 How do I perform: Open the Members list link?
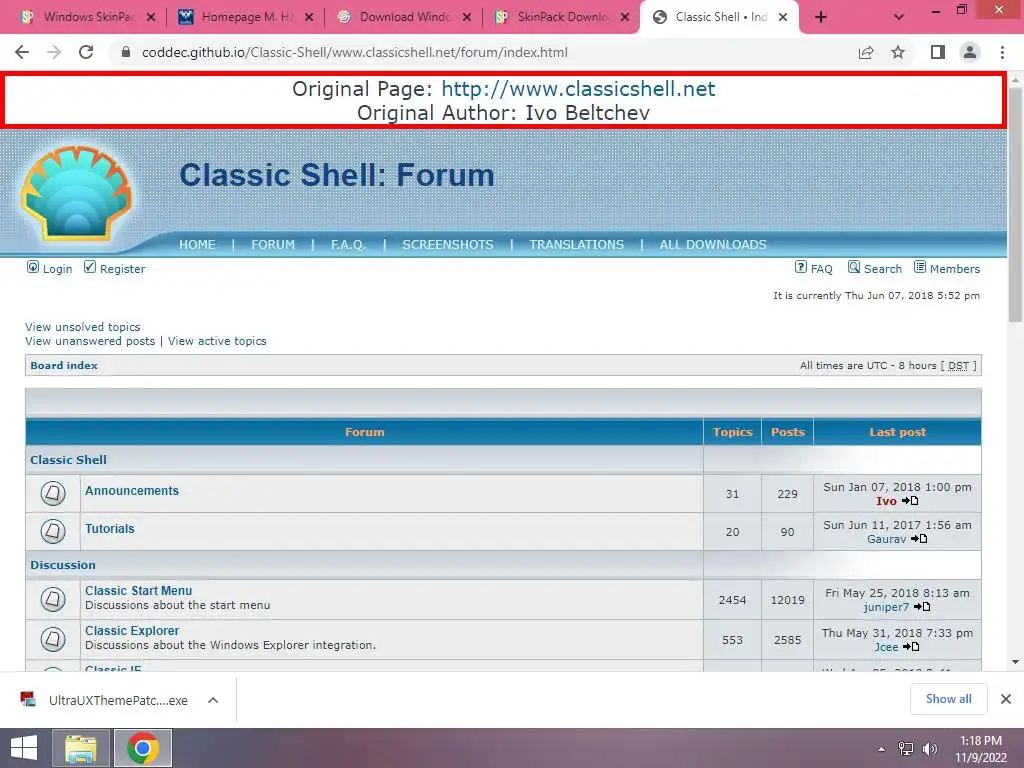955,269
